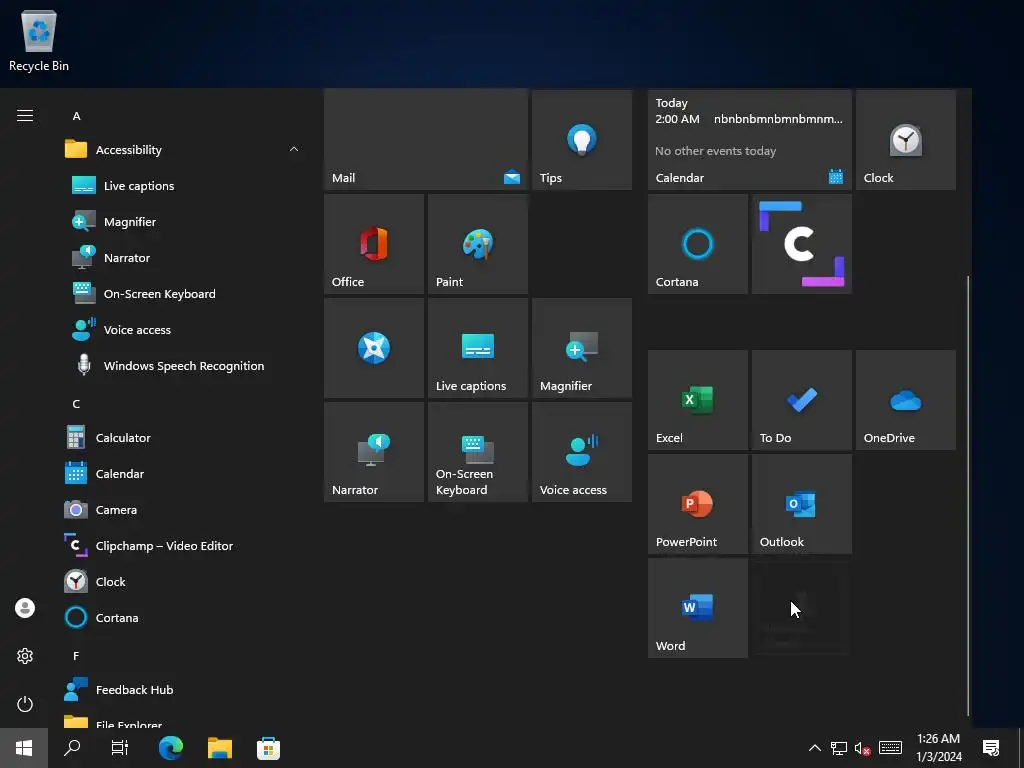Launch Microsoft Edge from the taskbar

[171, 748]
